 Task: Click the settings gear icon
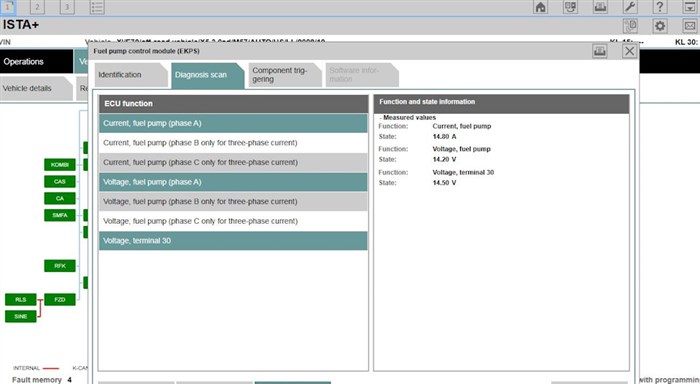point(660,26)
